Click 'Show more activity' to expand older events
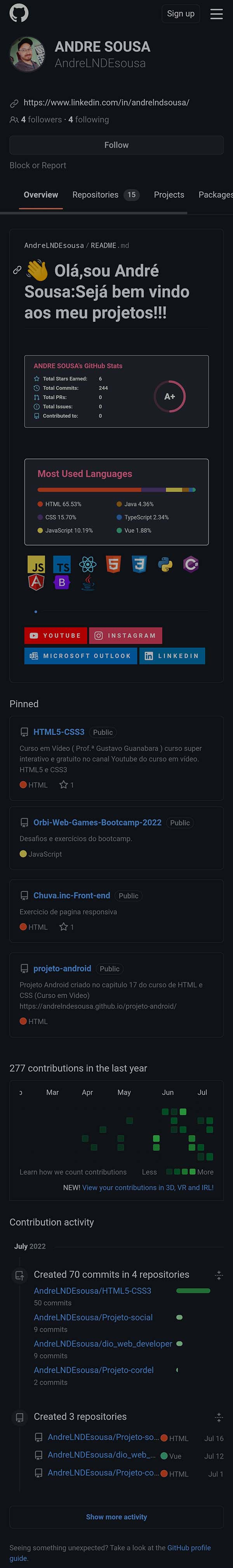Screen dimensions: 233x1568 [116, 1517]
